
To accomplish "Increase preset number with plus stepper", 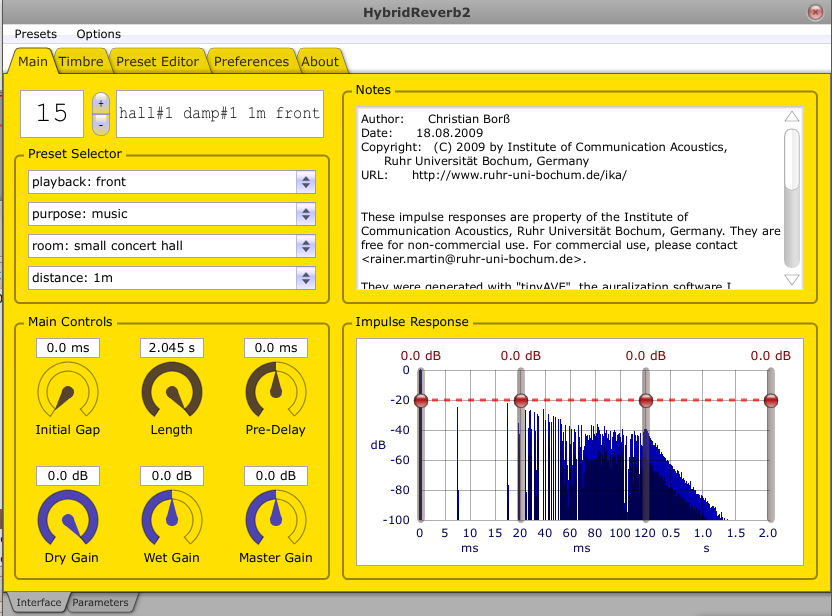I will click(101, 104).
